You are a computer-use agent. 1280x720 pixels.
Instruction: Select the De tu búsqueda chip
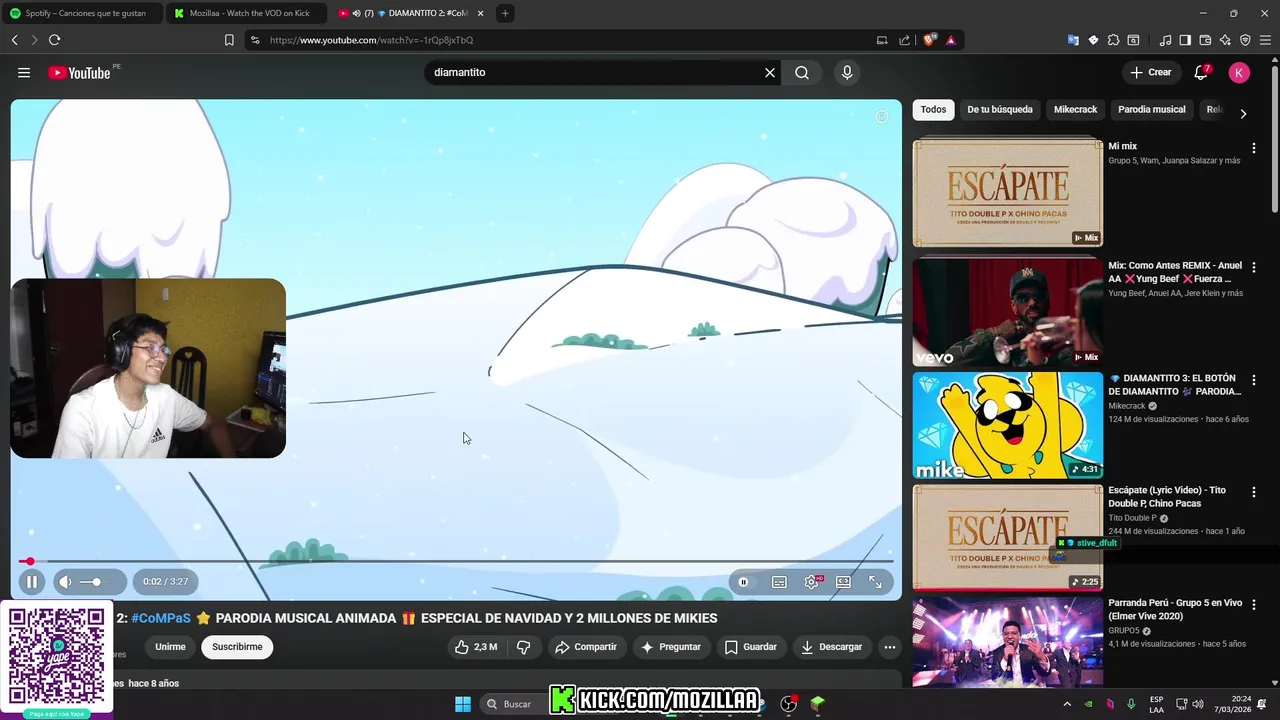pyautogui.click(x=1000, y=110)
